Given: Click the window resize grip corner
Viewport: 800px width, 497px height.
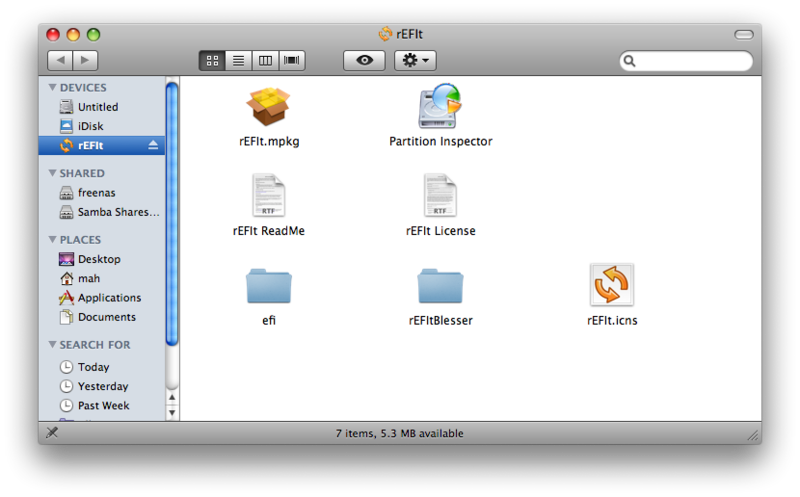Looking at the screenshot, I should coord(753,435).
